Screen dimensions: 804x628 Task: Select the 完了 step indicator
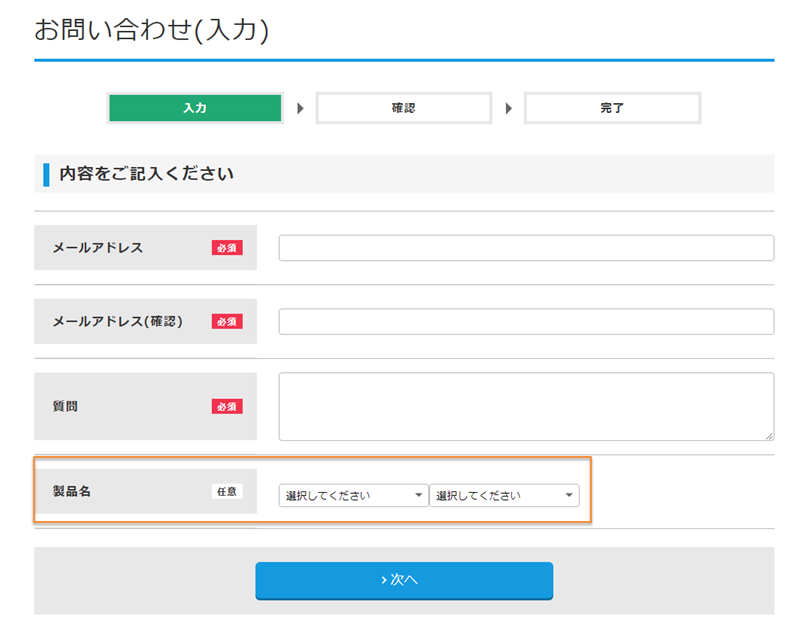click(612, 108)
